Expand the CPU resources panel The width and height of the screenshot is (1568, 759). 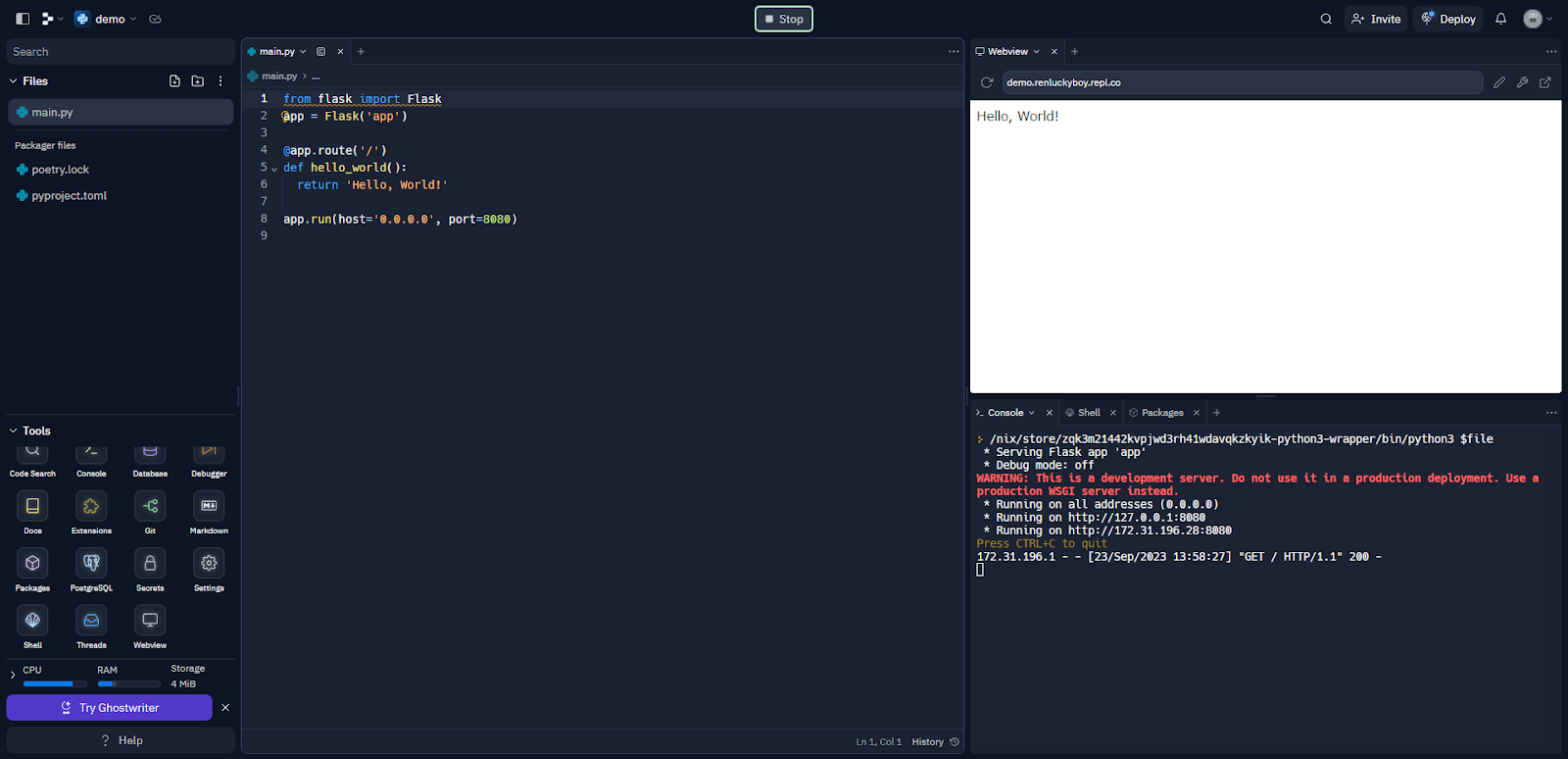(13, 675)
